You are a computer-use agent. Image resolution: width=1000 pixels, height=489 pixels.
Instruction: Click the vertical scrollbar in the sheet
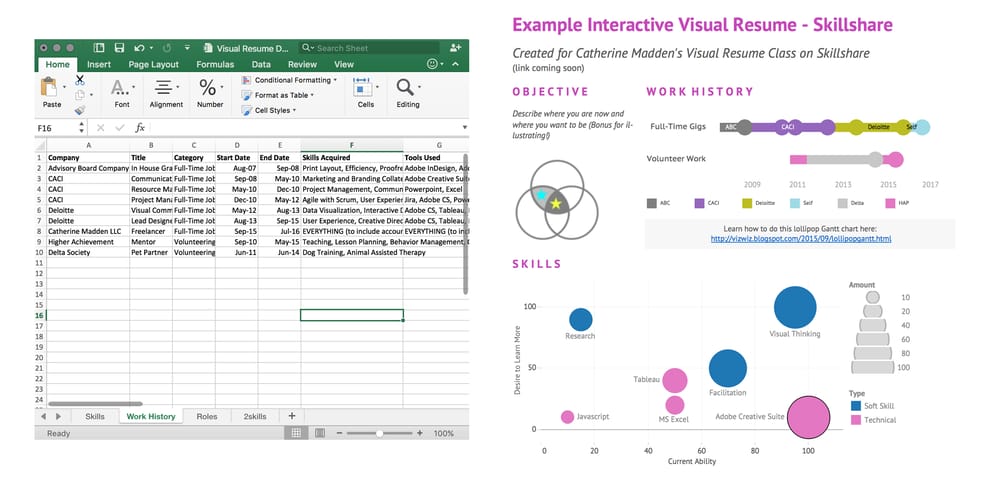tap(466, 223)
